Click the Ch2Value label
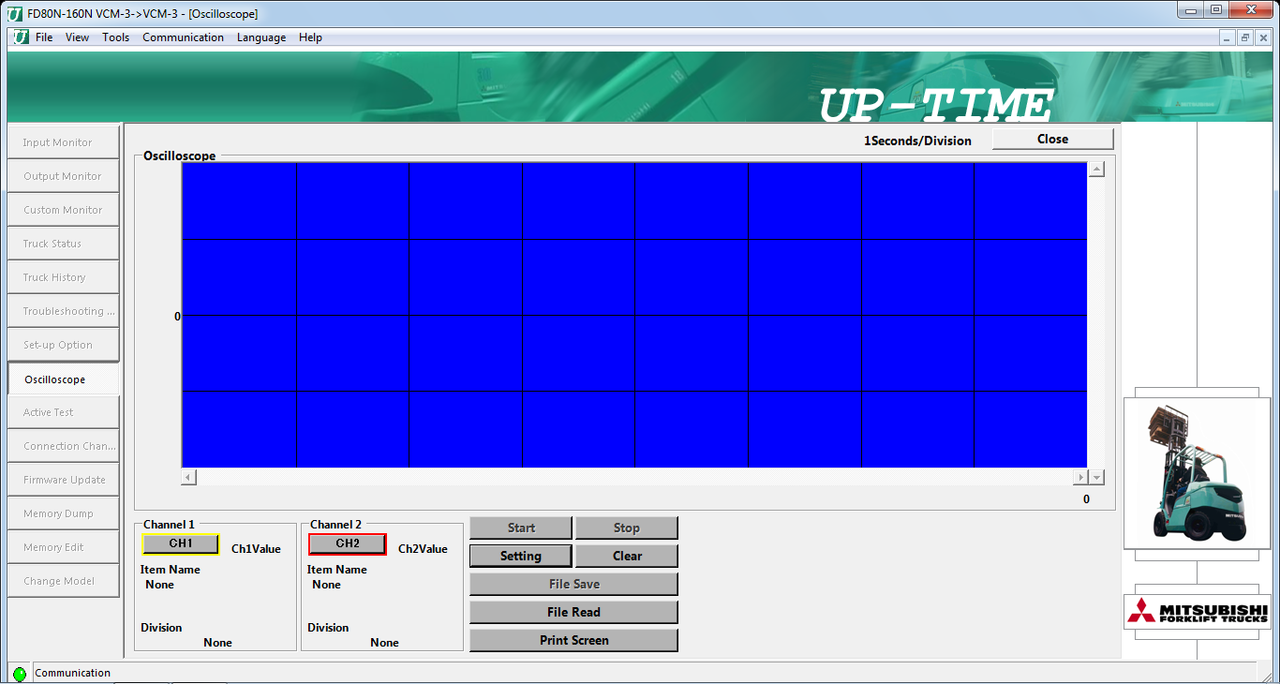 click(423, 549)
